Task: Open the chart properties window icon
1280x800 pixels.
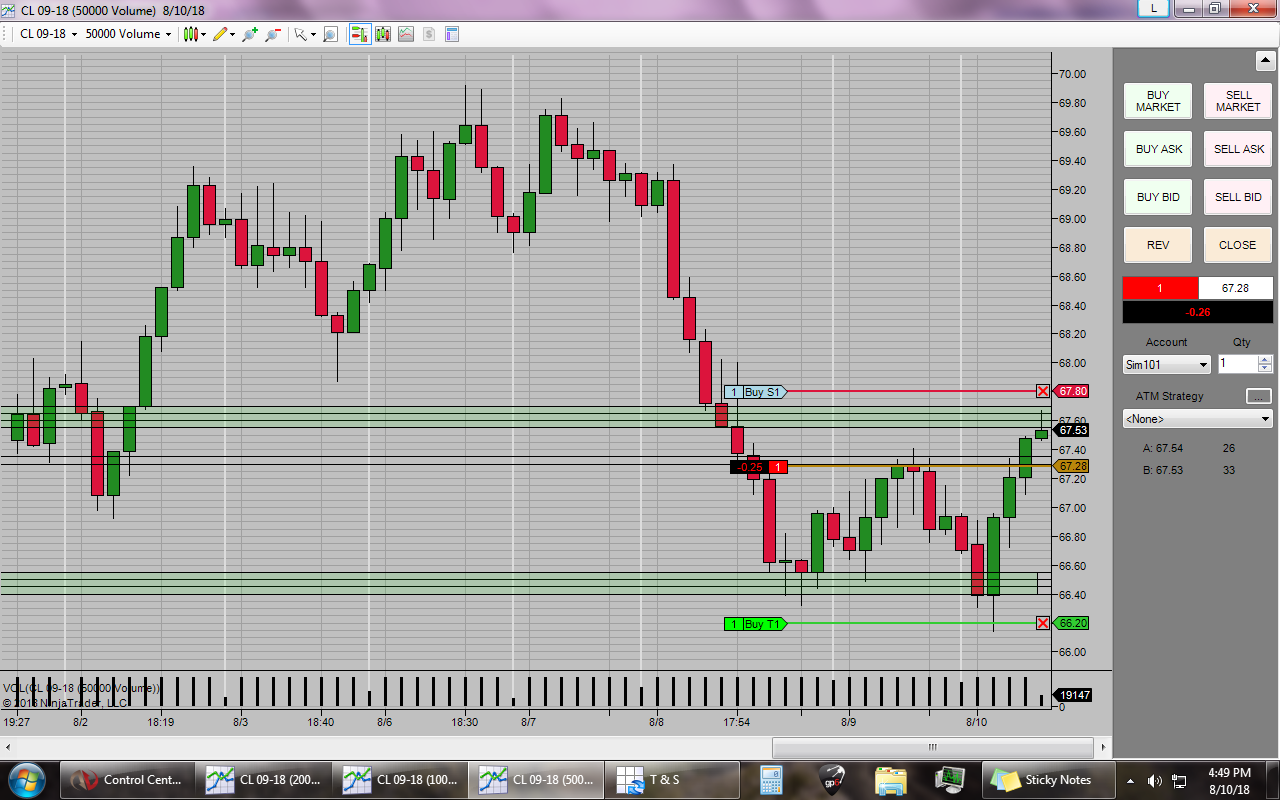Action: [x=451, y=34]
